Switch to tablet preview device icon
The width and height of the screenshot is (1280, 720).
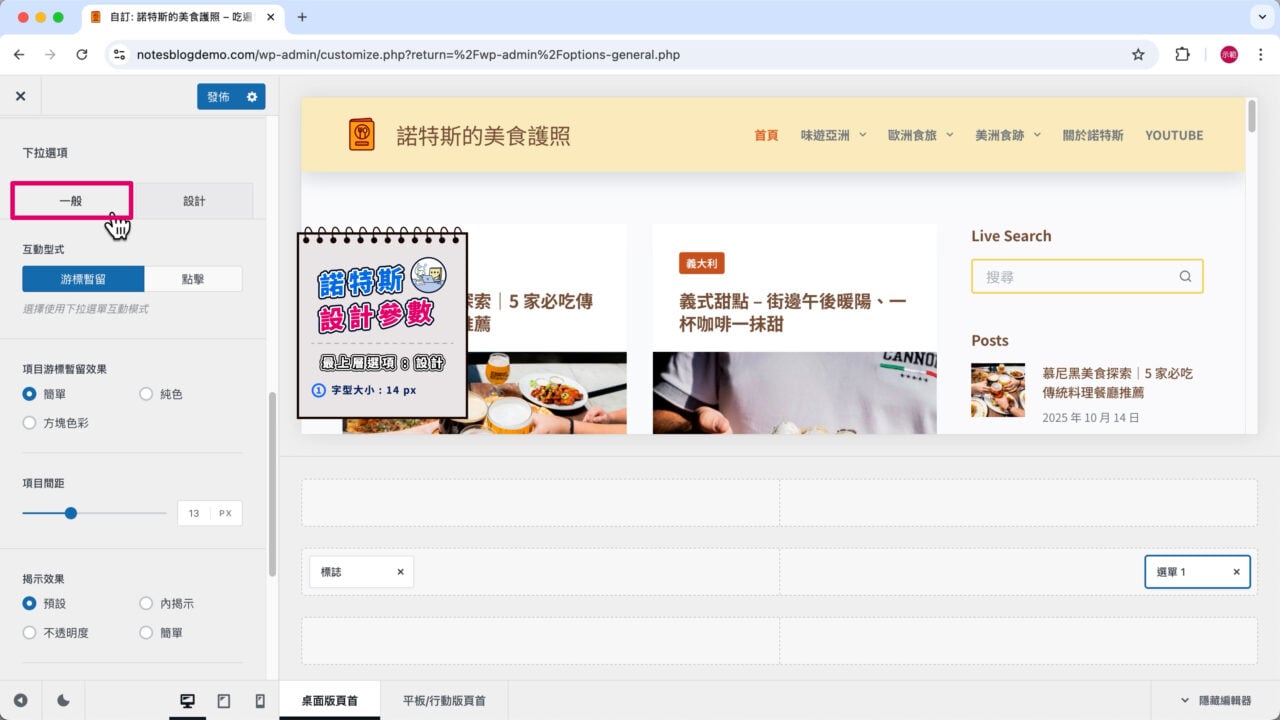[x=224, y=701]
